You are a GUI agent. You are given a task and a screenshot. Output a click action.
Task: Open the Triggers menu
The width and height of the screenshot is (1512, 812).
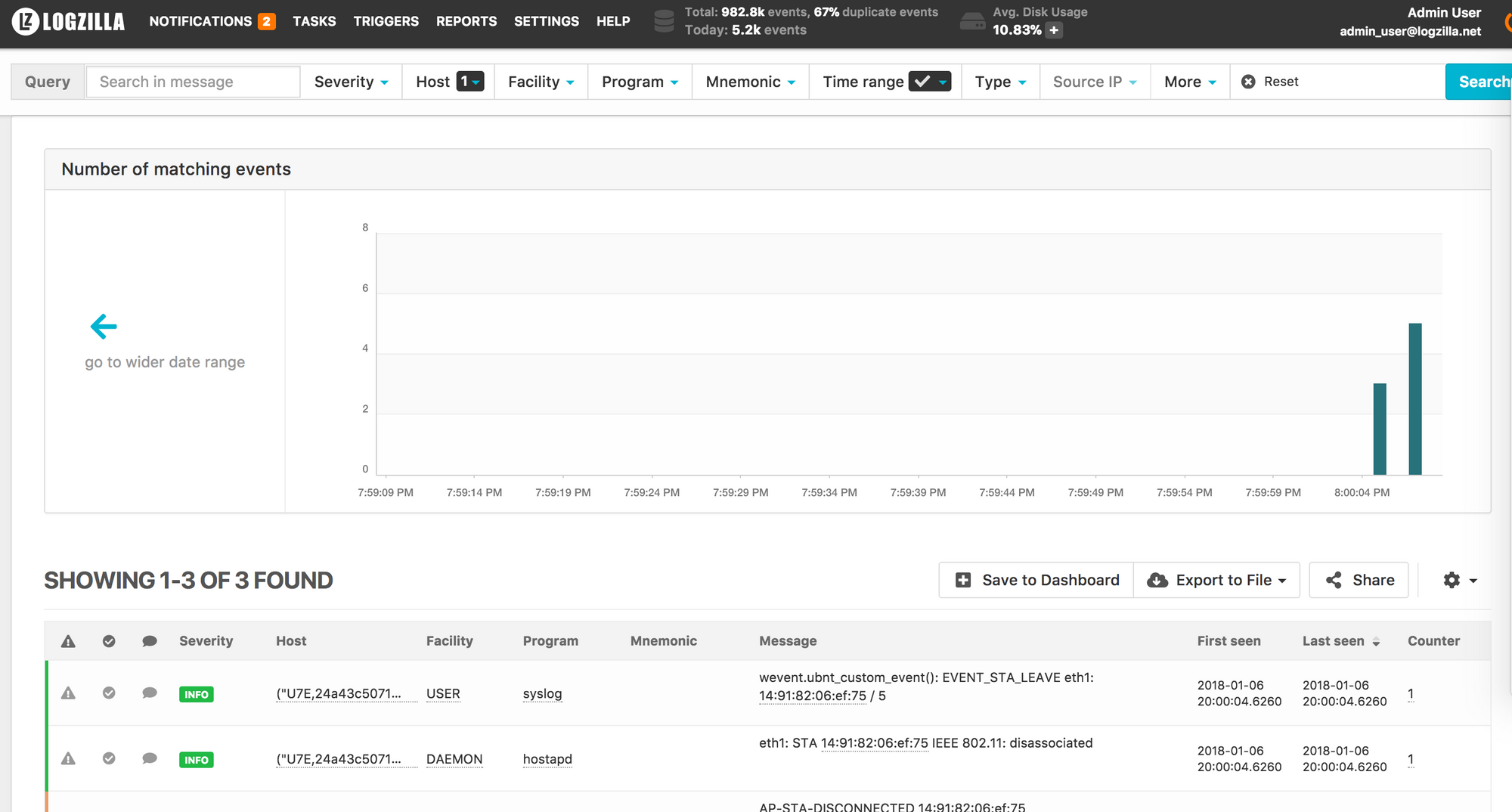pos(386,21)
